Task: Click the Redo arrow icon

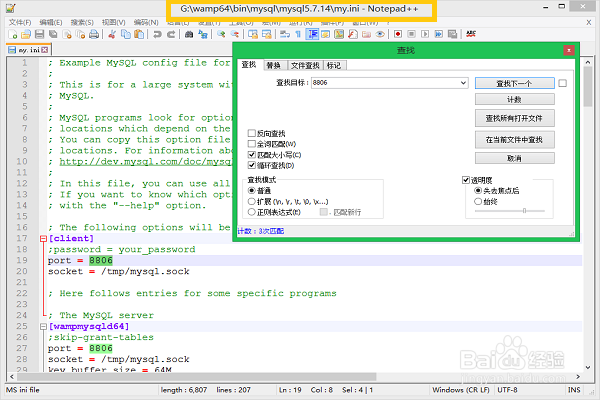Action: 171,34
